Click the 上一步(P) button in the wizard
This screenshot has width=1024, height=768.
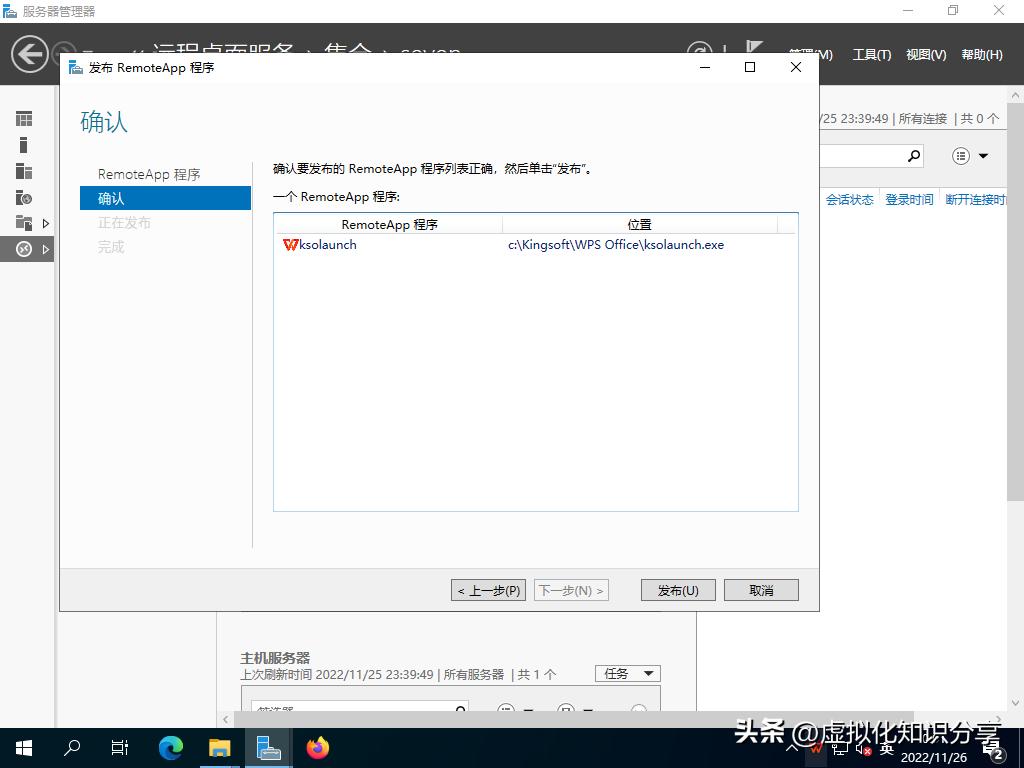click(x=488, y=590)
